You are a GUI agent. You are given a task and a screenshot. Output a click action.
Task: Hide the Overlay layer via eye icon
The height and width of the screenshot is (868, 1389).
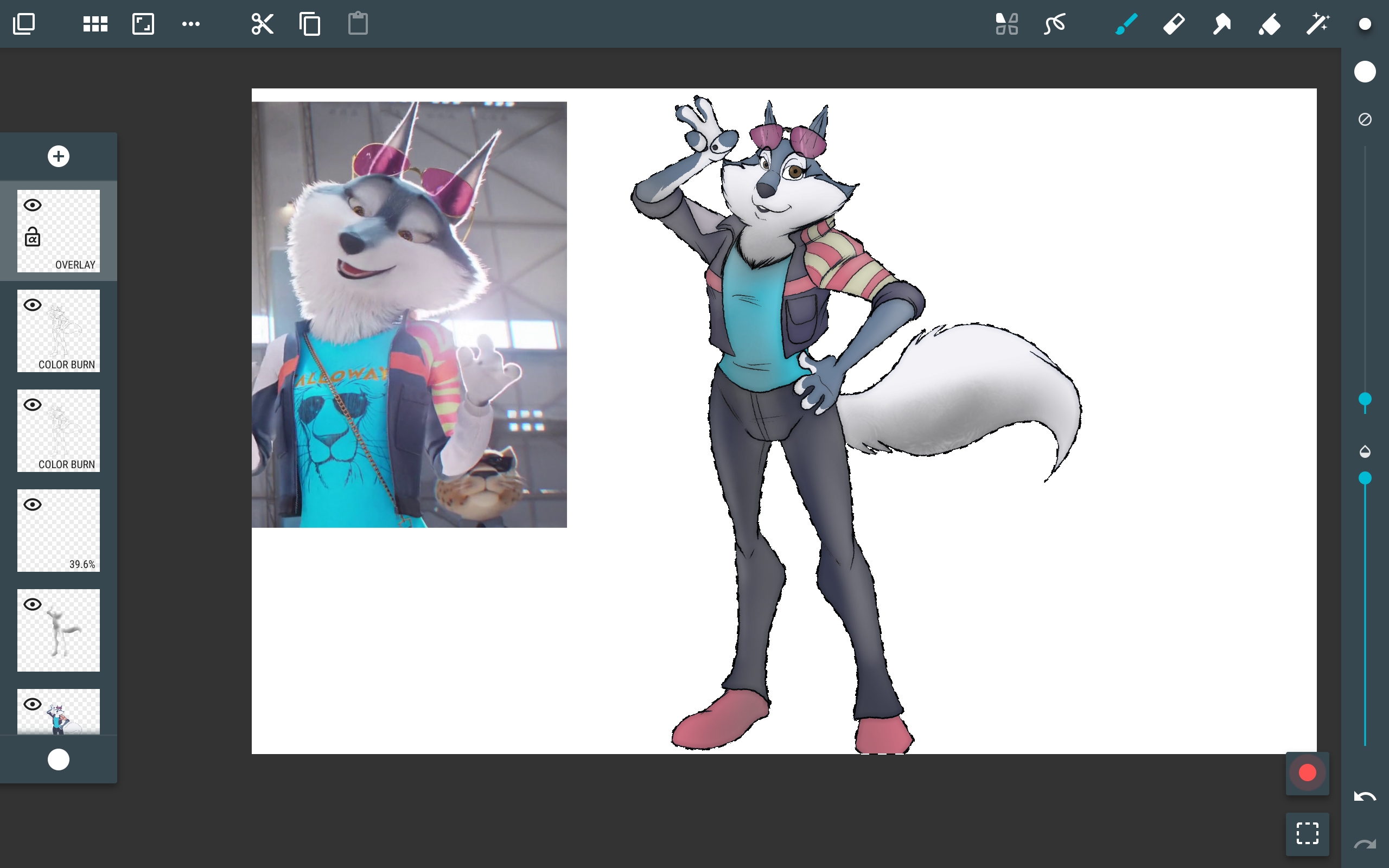point(33,205)
